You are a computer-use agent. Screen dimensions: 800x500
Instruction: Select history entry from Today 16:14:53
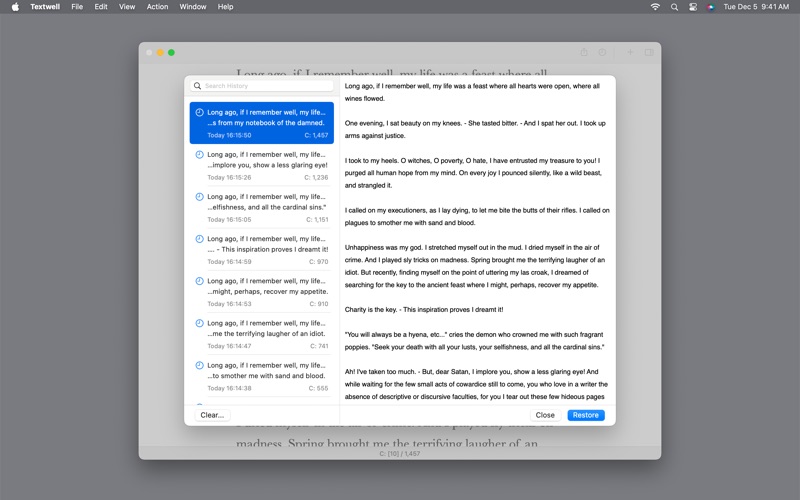[x=262, y=292]
